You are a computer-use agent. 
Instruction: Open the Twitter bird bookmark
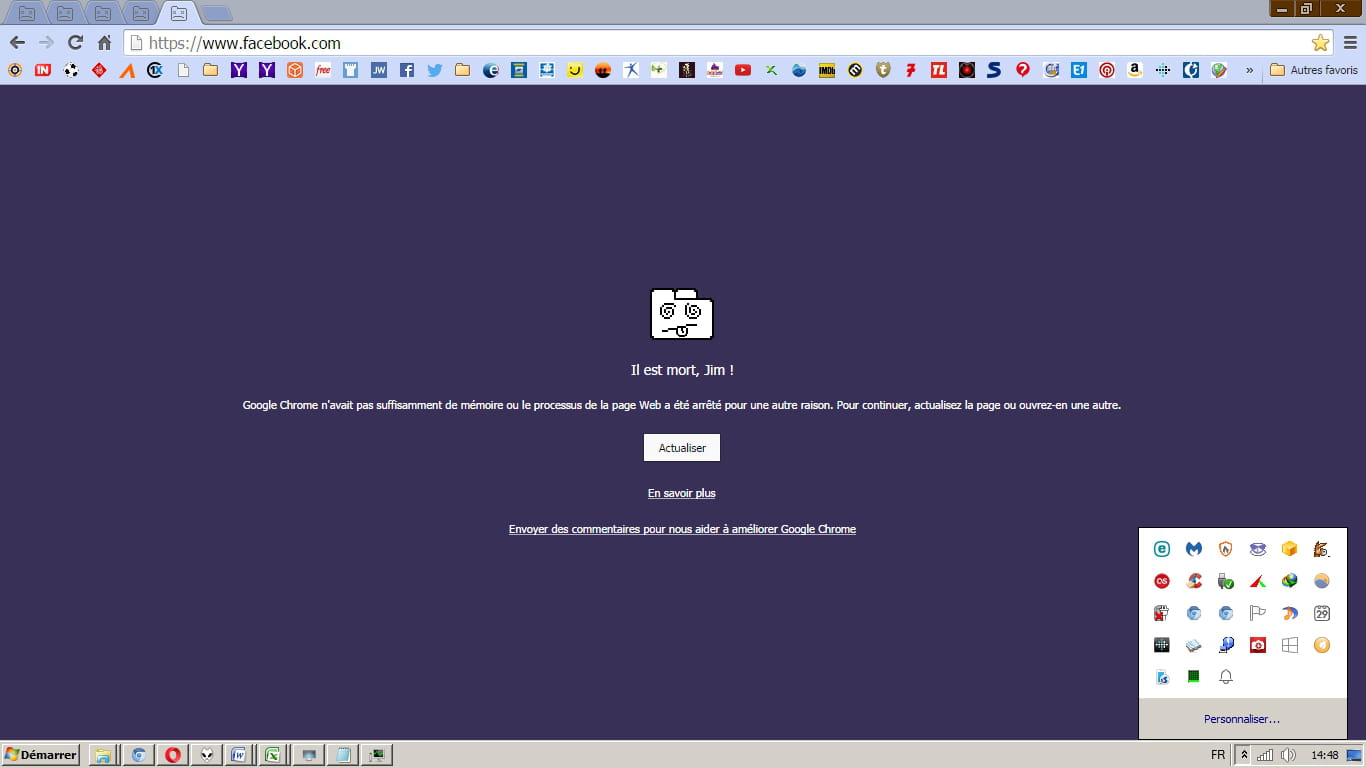click(434, 70)
